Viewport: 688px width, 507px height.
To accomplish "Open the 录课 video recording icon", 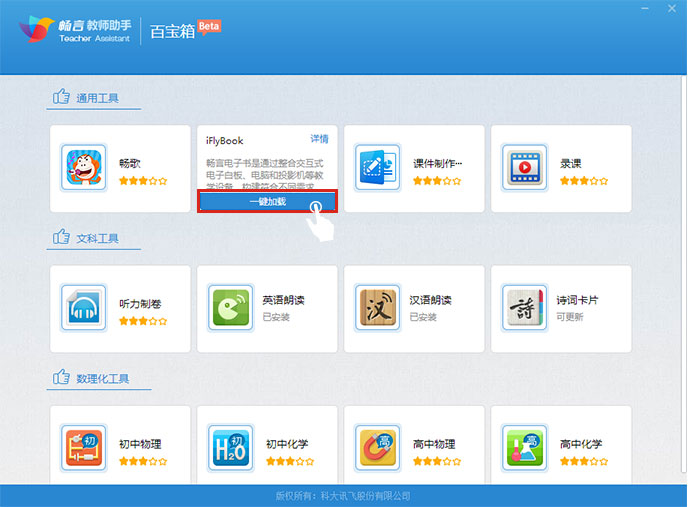I will click(x=524, y=167).
